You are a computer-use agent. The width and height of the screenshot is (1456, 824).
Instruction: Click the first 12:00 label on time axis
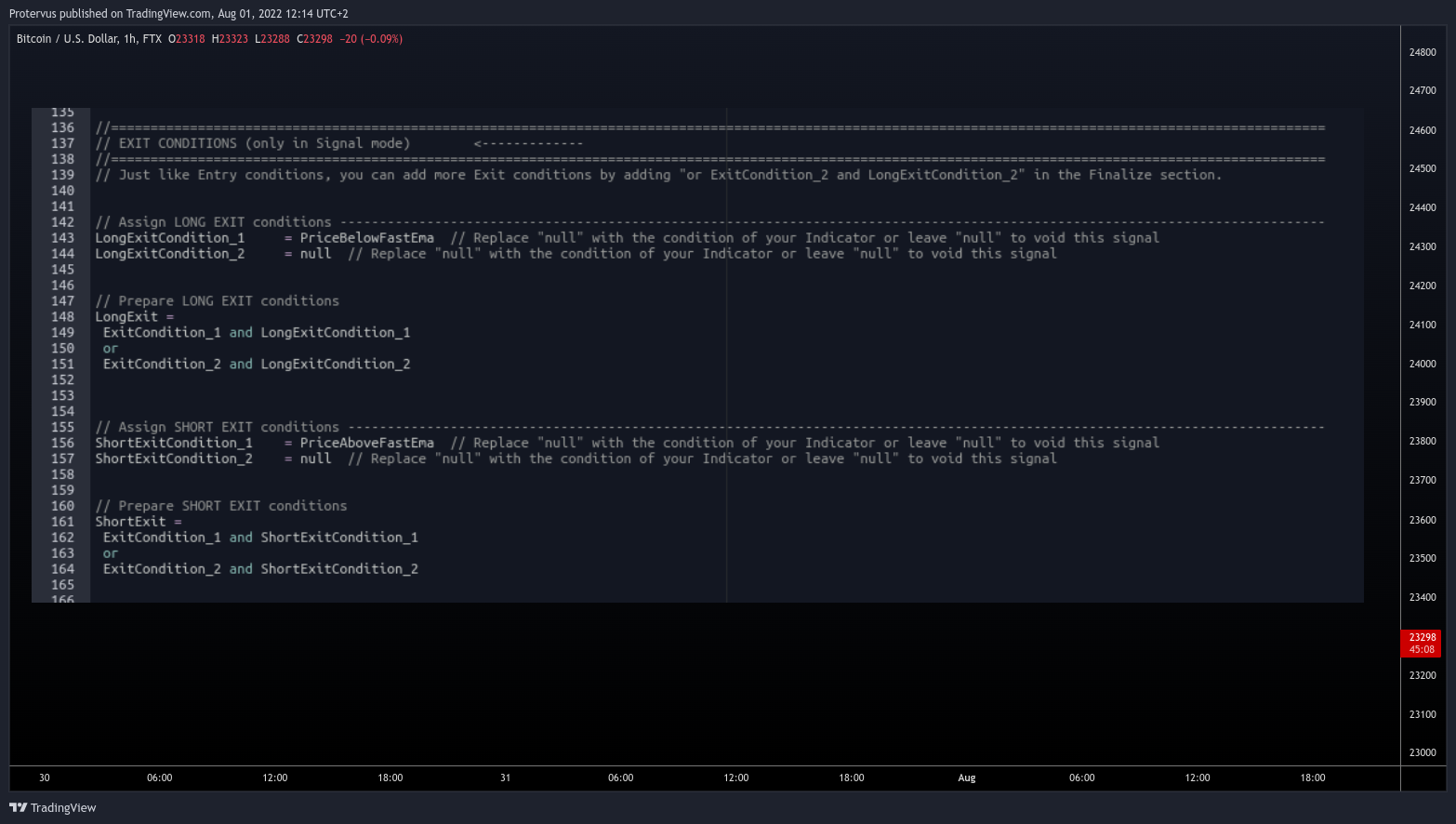click(x=275, y=777)
